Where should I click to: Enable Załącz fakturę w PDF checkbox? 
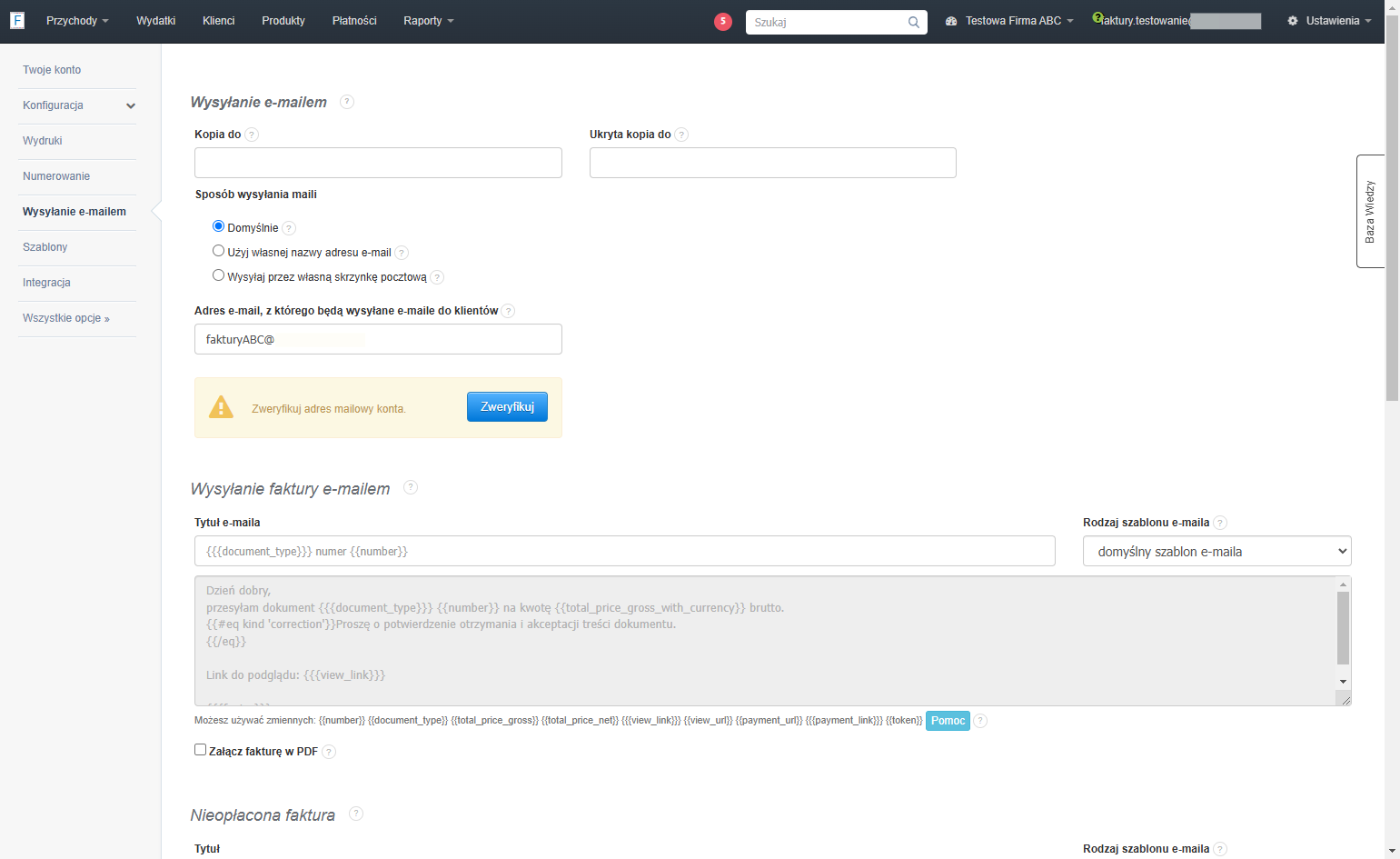pos(200,750)
